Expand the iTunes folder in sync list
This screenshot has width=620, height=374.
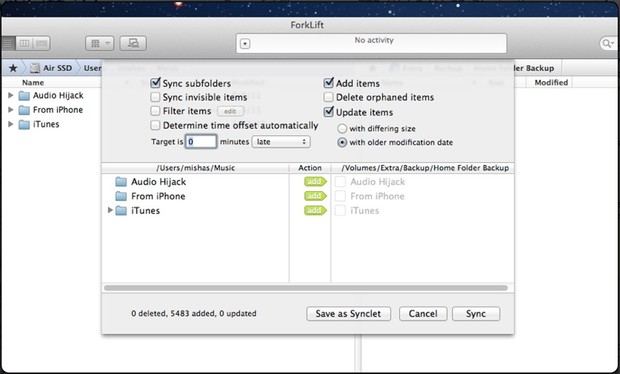pyautogui.click(x=110, y=210)
